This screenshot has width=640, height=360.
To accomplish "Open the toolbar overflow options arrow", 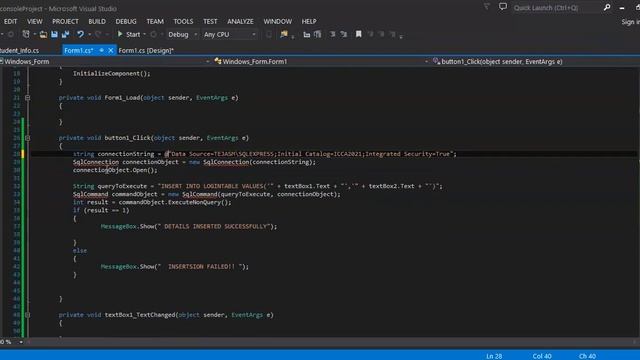I will (401, 37).
